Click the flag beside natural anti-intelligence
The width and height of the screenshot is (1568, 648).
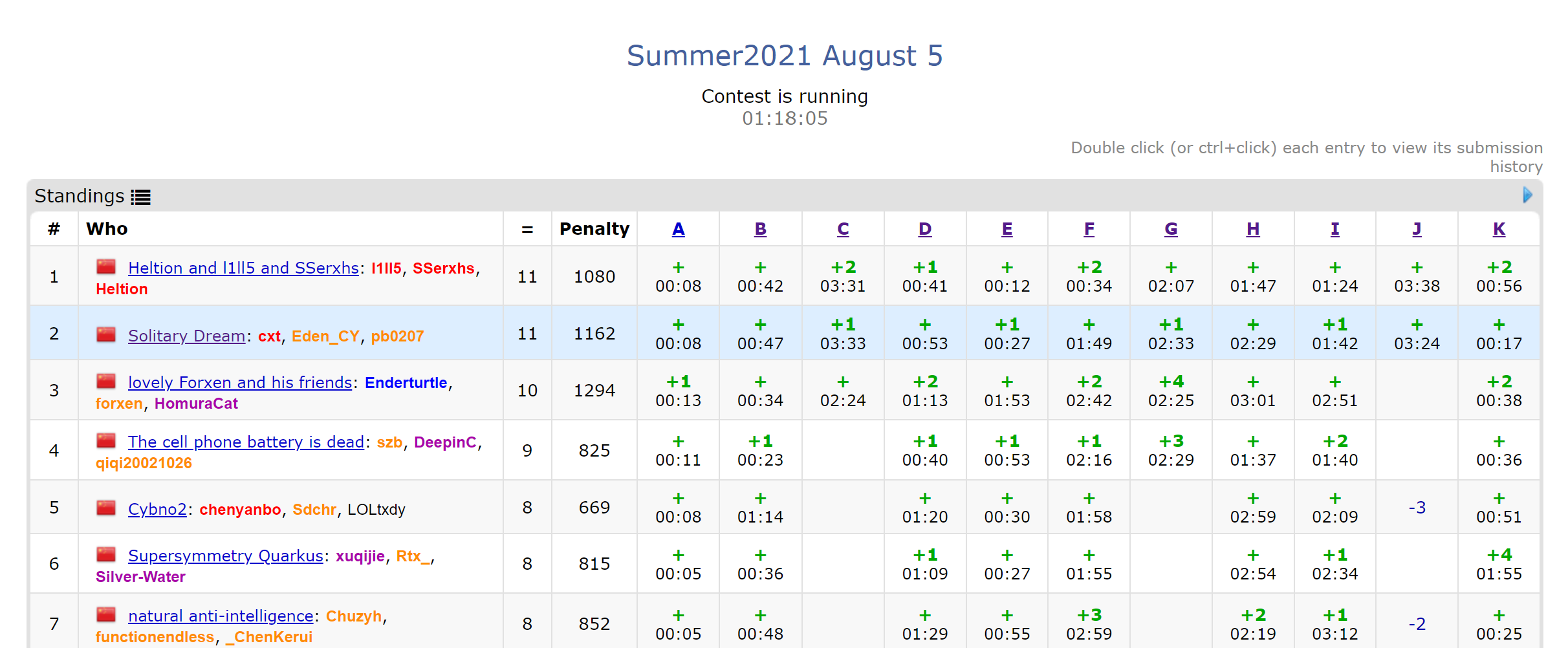[106, 615]
